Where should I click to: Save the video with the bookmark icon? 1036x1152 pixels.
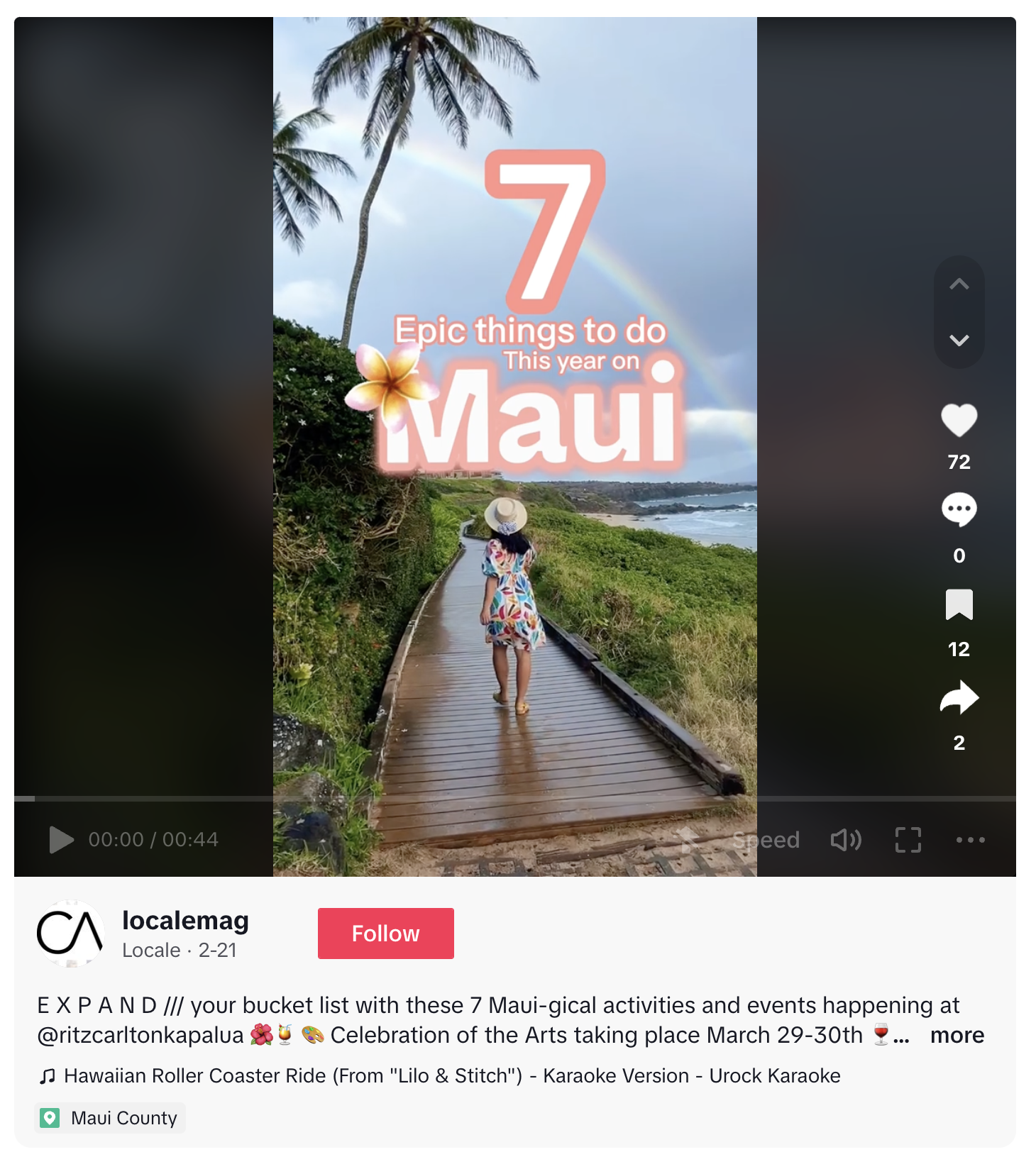click(959, 604)
